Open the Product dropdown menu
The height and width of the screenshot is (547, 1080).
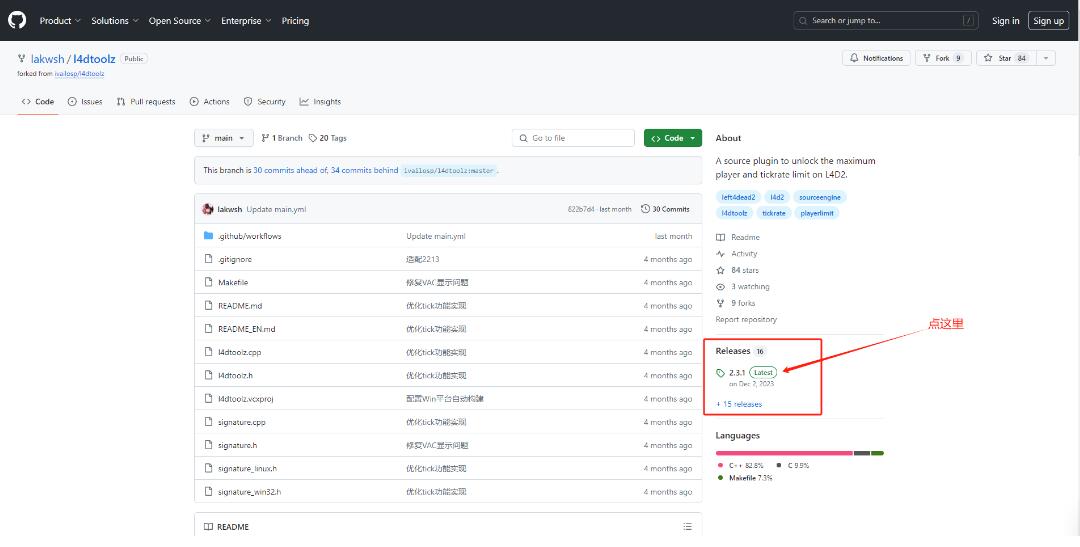point(60,21)
